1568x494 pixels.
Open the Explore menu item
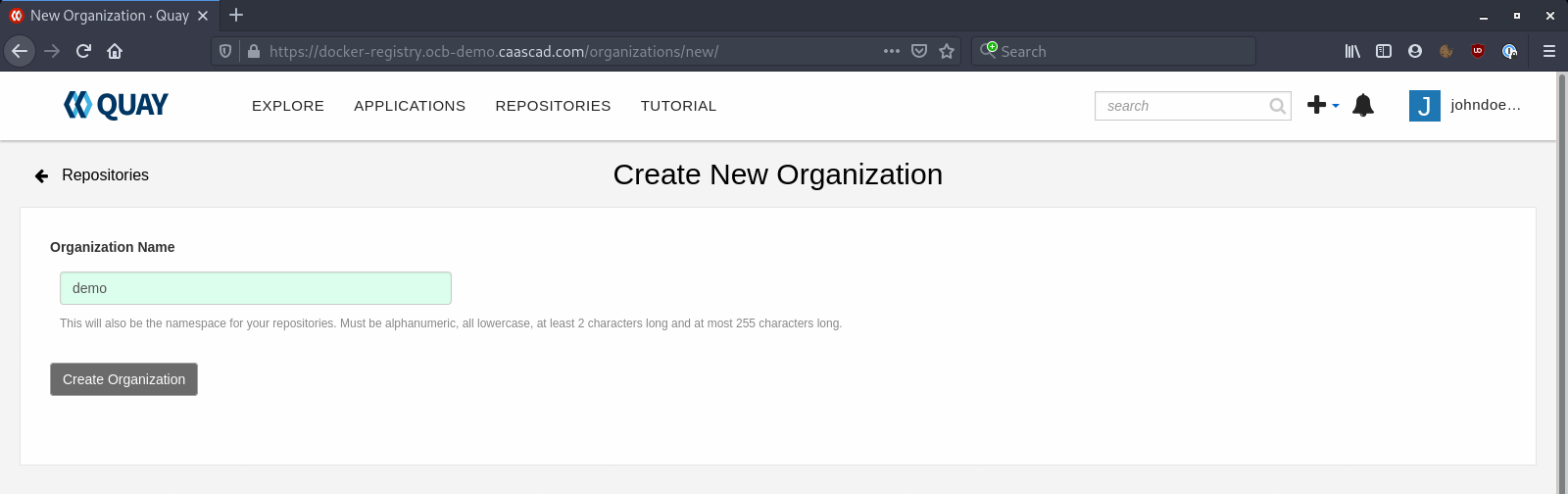(288, 106)
